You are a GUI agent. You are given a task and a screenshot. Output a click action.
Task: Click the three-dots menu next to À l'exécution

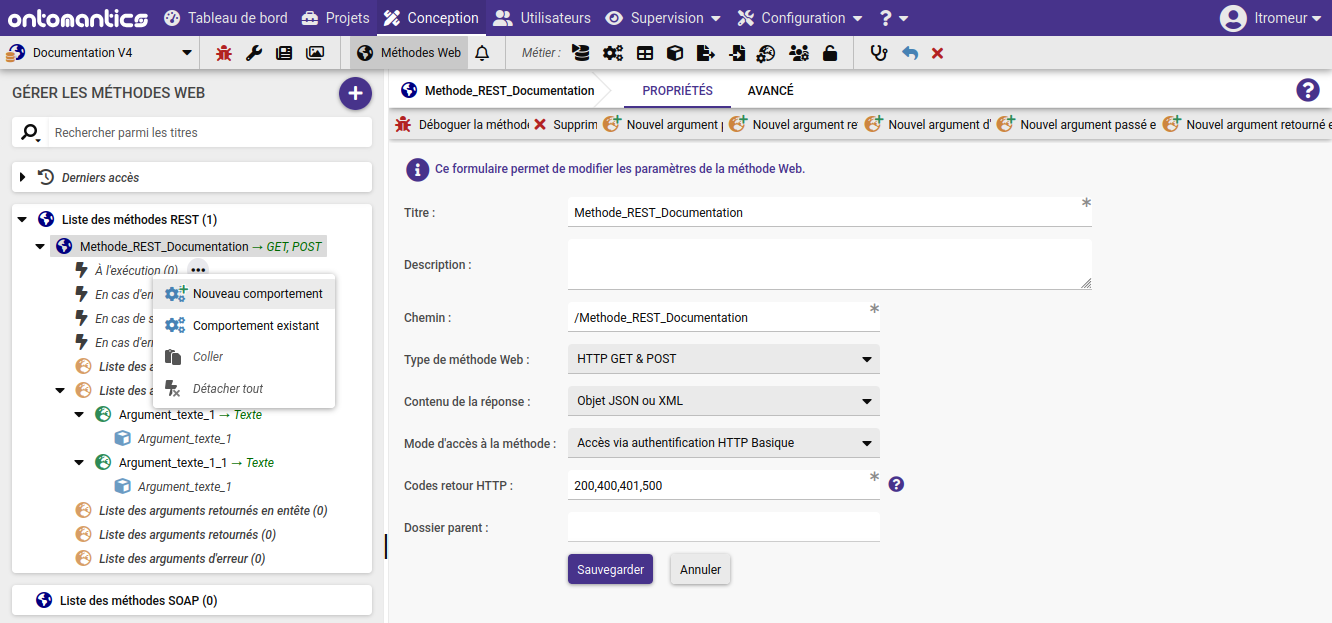[x=198, y=270]
